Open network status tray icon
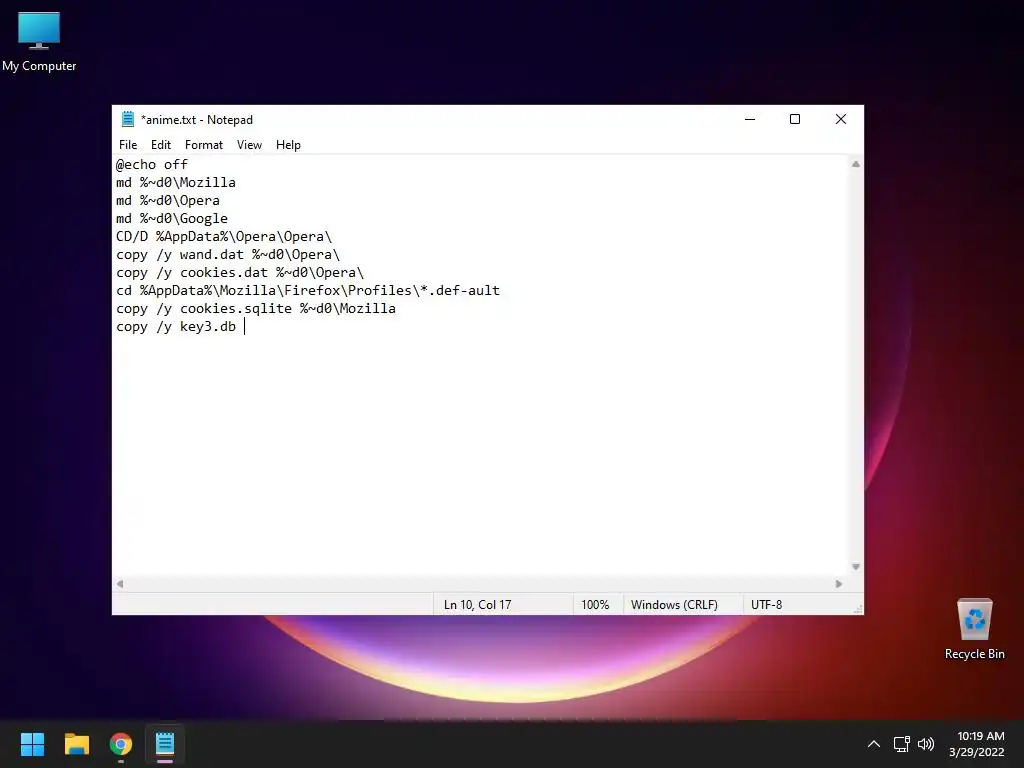Image resolution: width=1024 pixels, height=768 pixels. [x=902, y=744]
